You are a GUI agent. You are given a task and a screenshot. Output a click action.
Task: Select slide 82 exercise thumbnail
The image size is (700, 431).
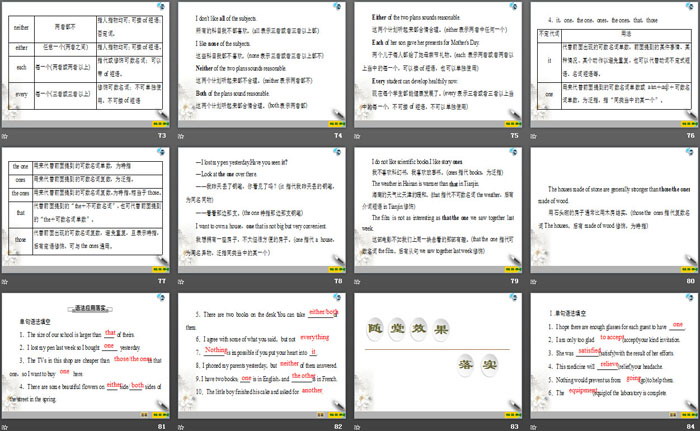[x=262, y=356]
